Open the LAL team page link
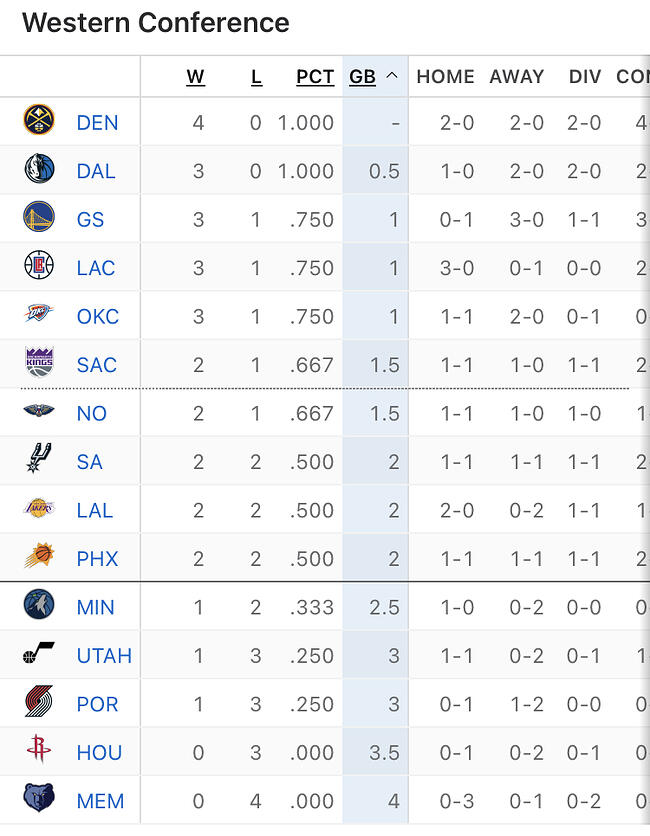The image size is (650, 836). click(95, 510)
